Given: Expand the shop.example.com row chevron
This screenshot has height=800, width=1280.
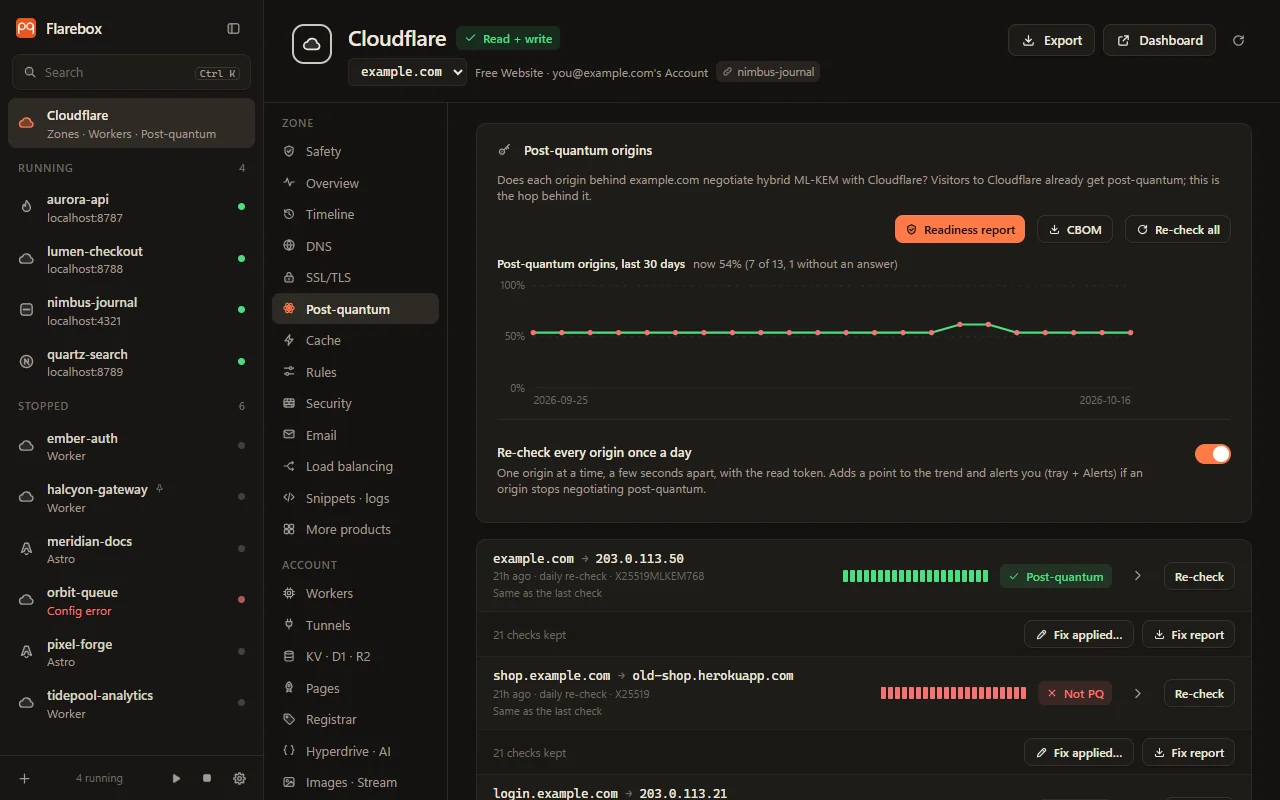Looking at the screenshot, I should point(1137,693).
